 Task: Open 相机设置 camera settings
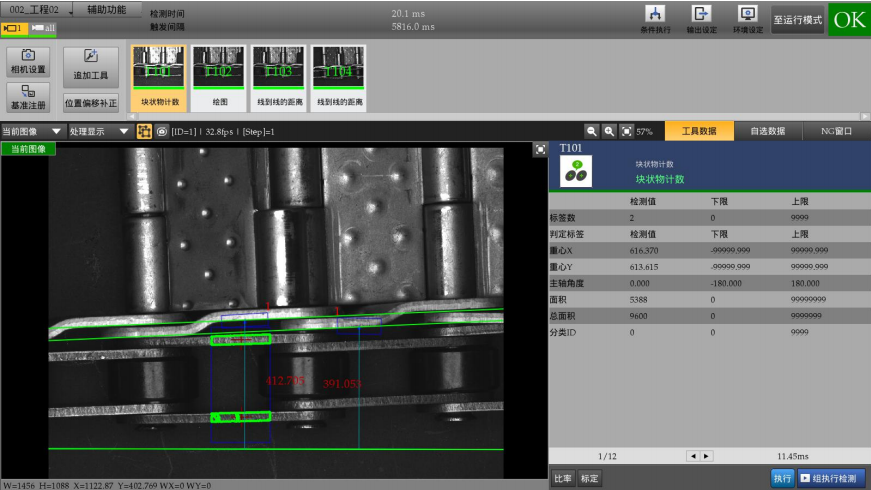(28, 61)
